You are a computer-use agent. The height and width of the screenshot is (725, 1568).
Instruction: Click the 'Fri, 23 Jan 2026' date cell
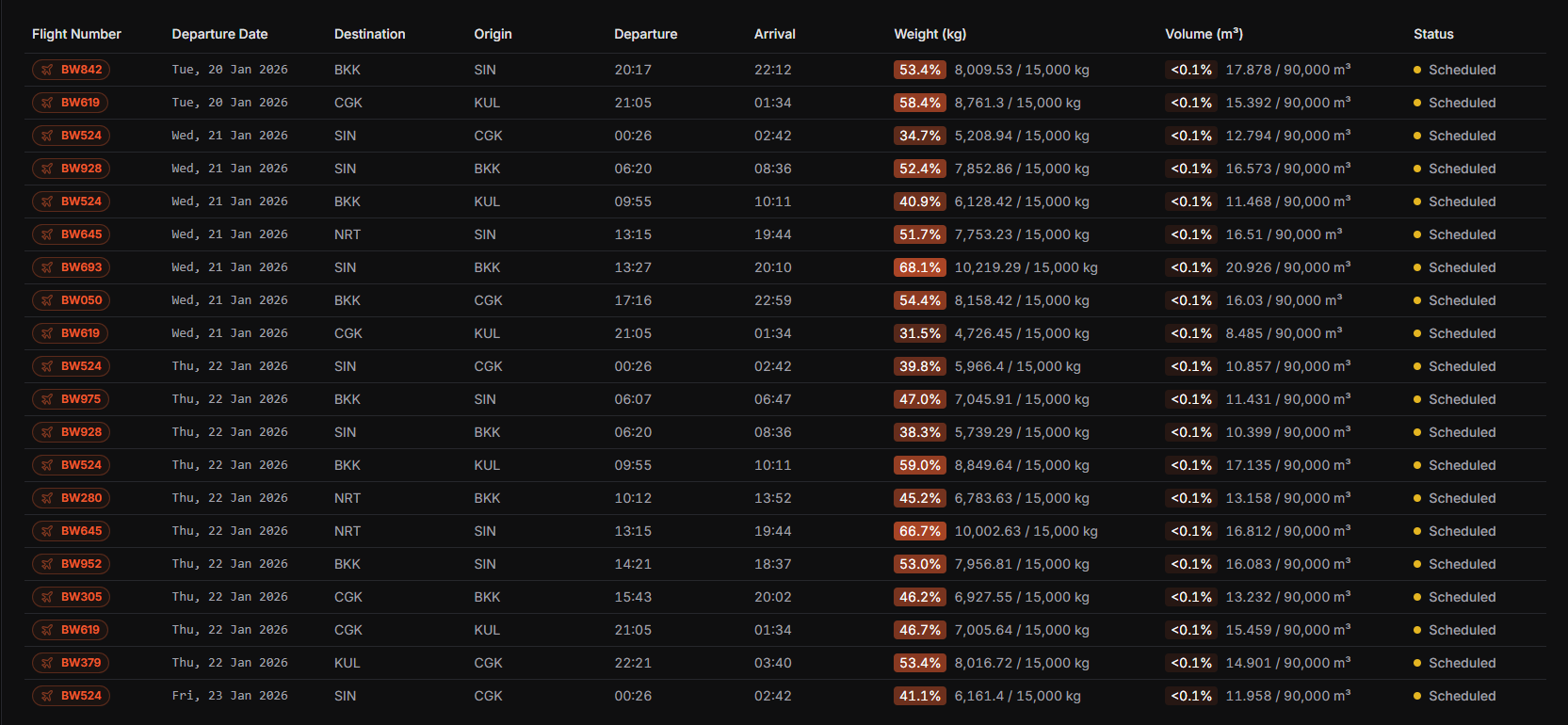(x=230, y=696)
